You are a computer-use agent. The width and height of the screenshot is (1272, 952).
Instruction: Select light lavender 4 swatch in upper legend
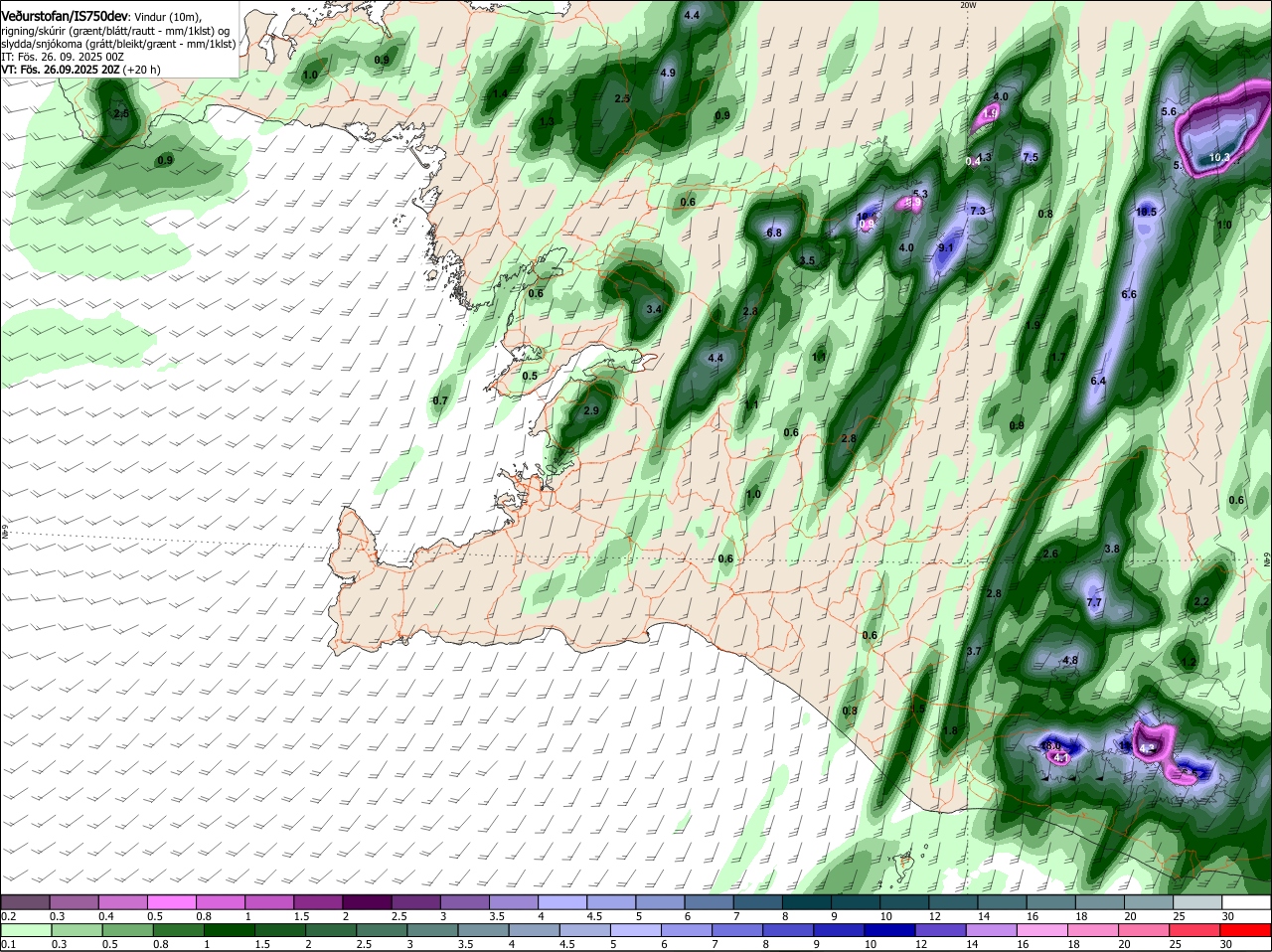coord(563,901)
